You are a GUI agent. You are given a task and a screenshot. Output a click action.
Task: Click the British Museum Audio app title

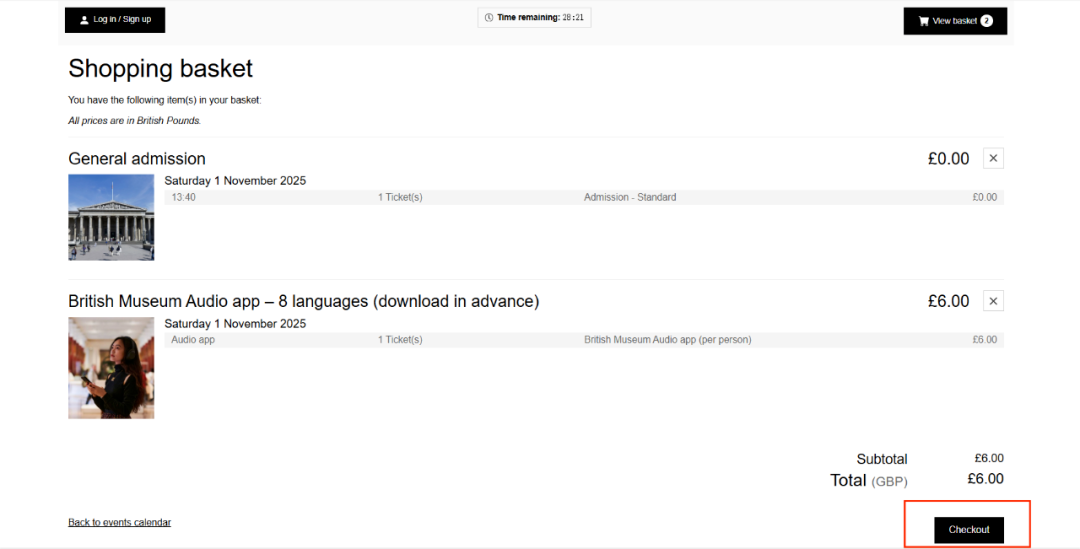[303, 301]
